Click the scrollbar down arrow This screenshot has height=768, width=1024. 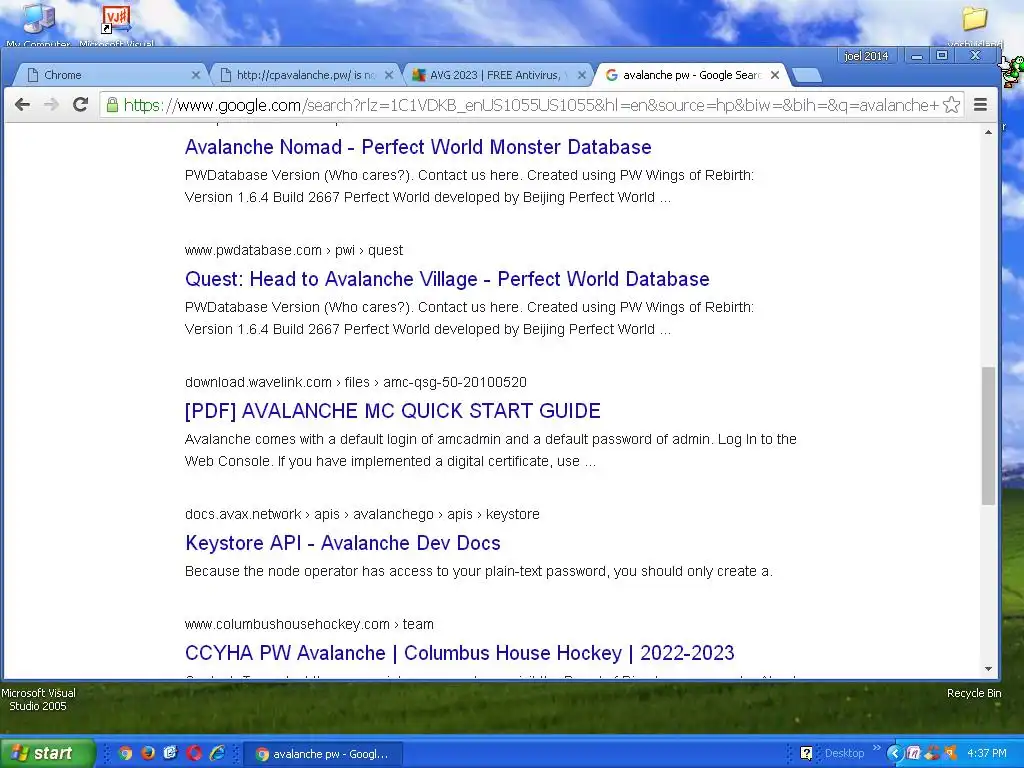tap(988, 669)
